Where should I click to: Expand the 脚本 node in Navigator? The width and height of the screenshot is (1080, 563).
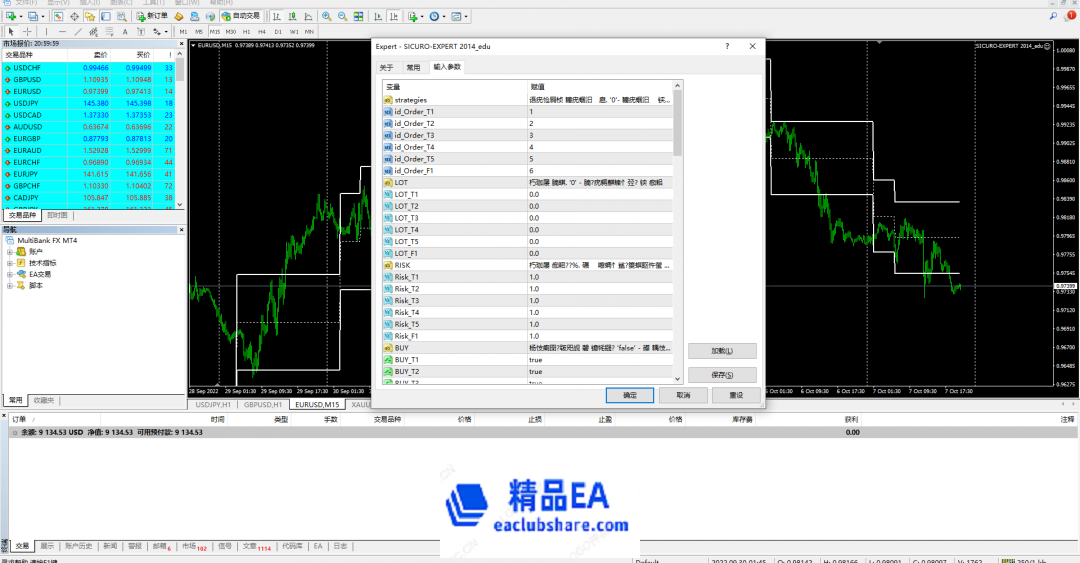coord(10,285)
